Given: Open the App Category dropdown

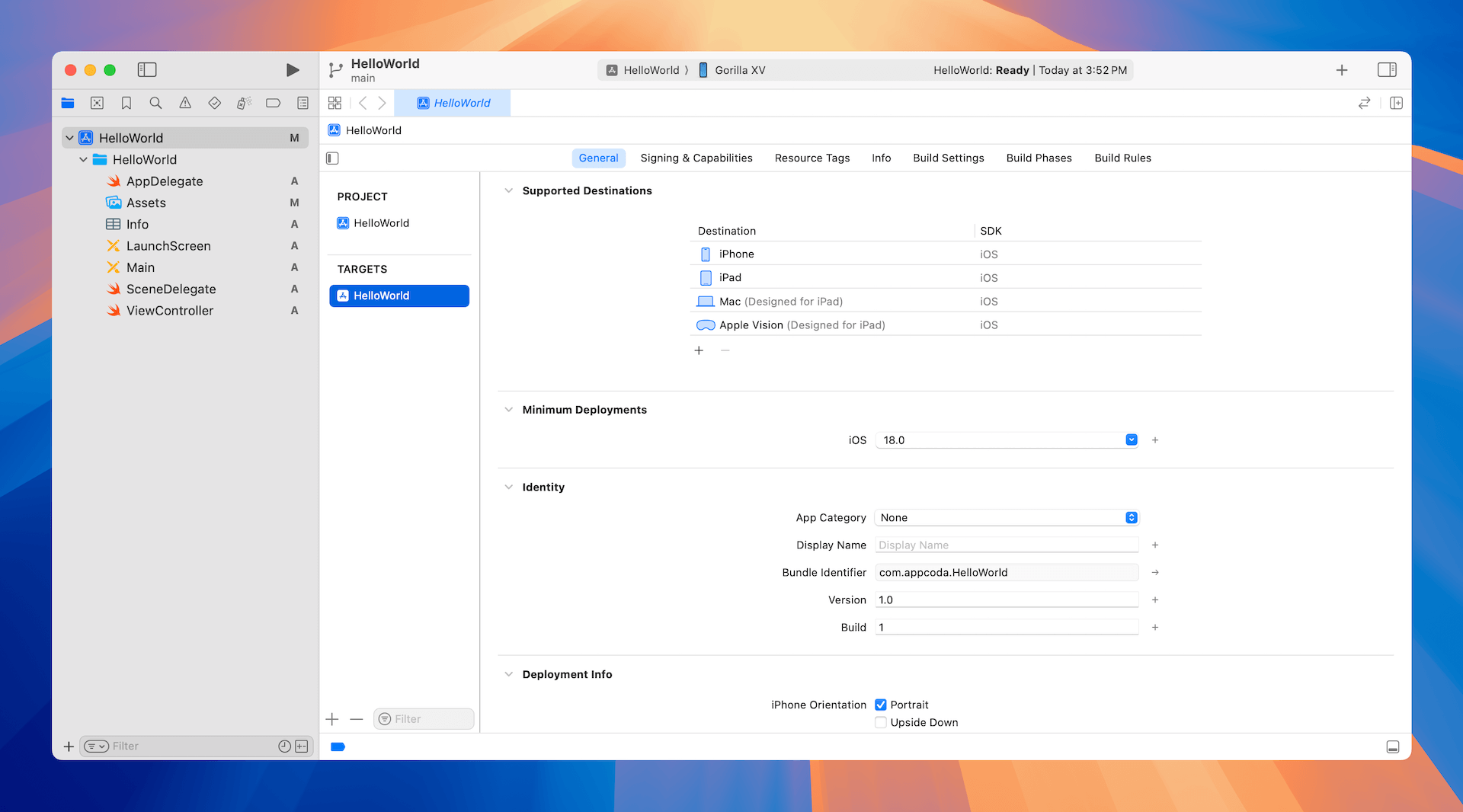Looking at the screenshot, I should point(1007,518).
